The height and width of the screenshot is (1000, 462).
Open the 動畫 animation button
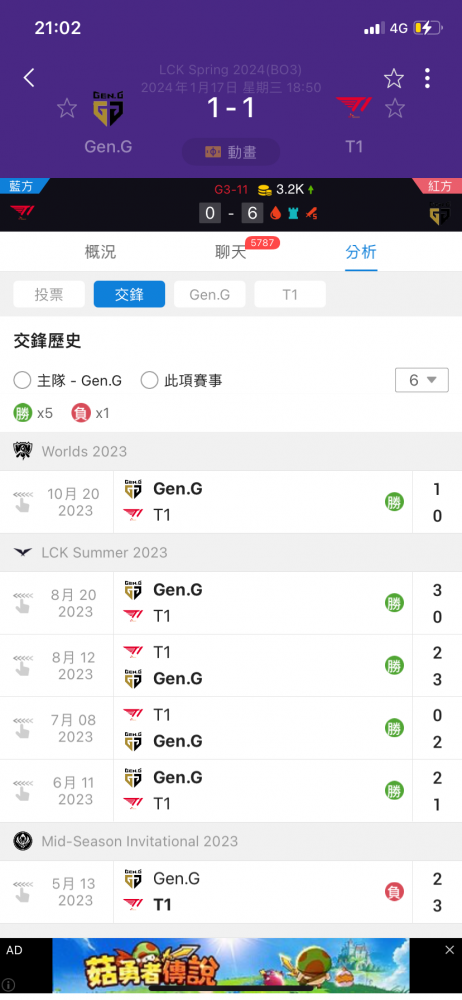[231, 152]
